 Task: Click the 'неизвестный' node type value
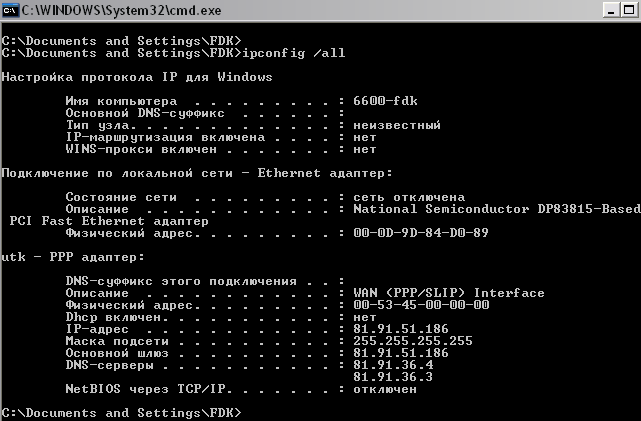(397, 125)
